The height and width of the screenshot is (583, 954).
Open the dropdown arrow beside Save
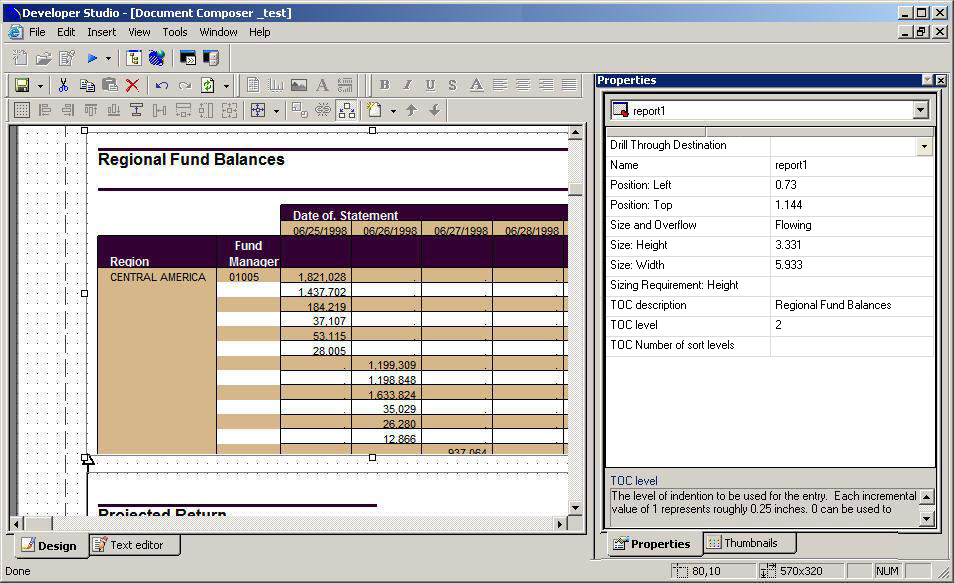pyautogui.click(x=41, y=86)
